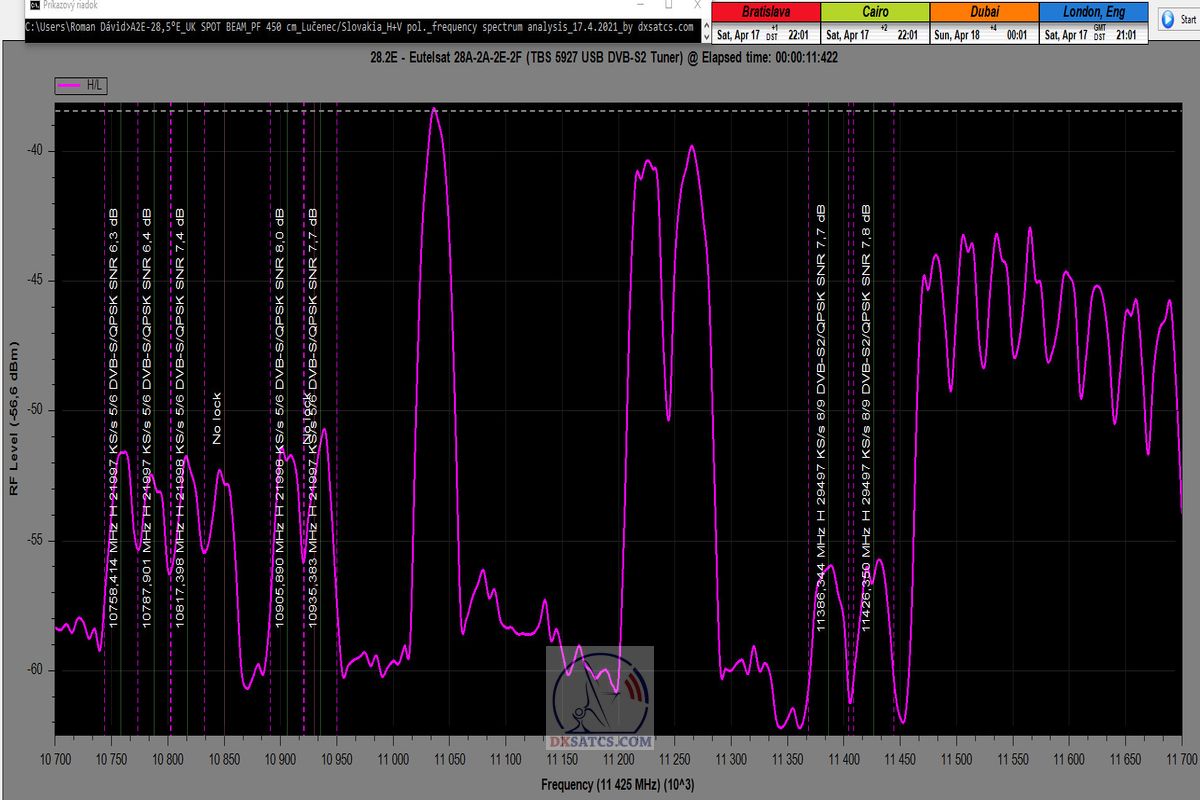Click the Start button label

1189,20
